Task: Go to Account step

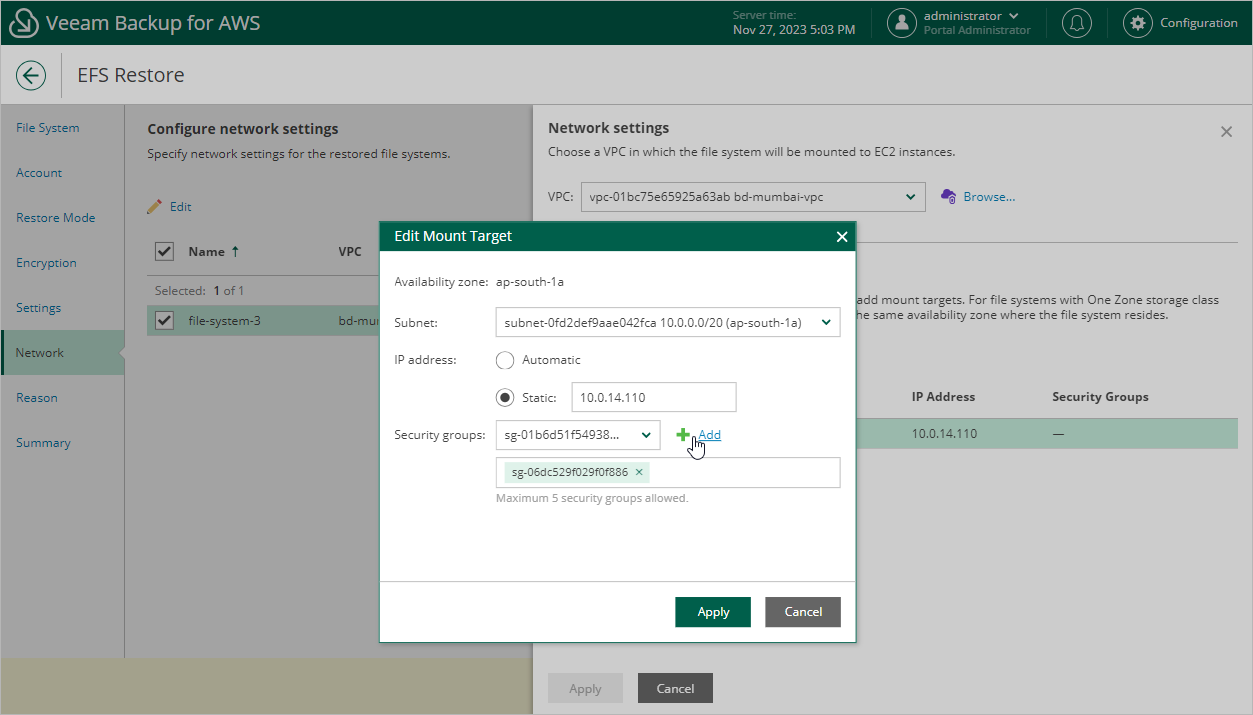Action: point(39,173)
